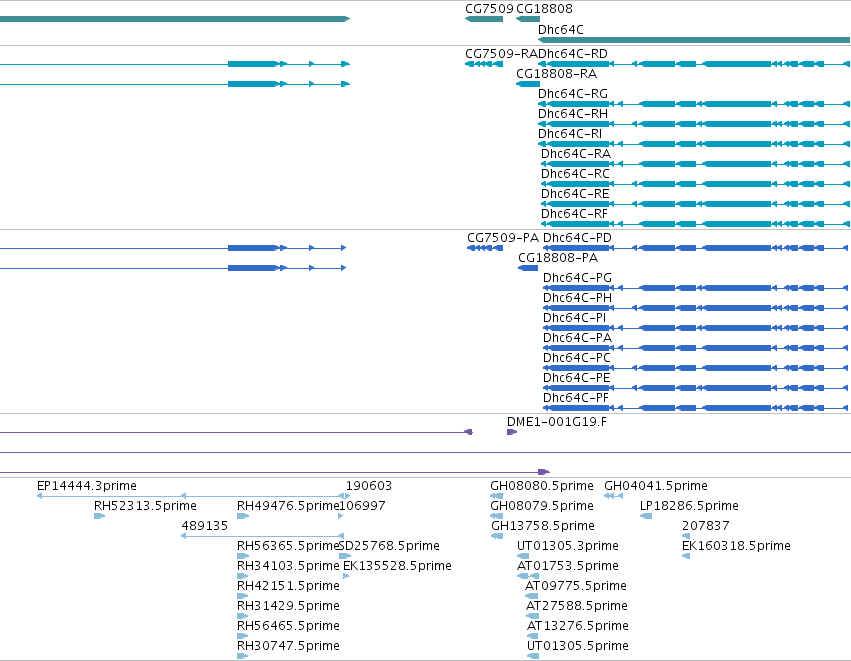This screenshot has height=661, width=851.
Task: Select EST GH08079.5prime
Action: (x=542, y=506)
